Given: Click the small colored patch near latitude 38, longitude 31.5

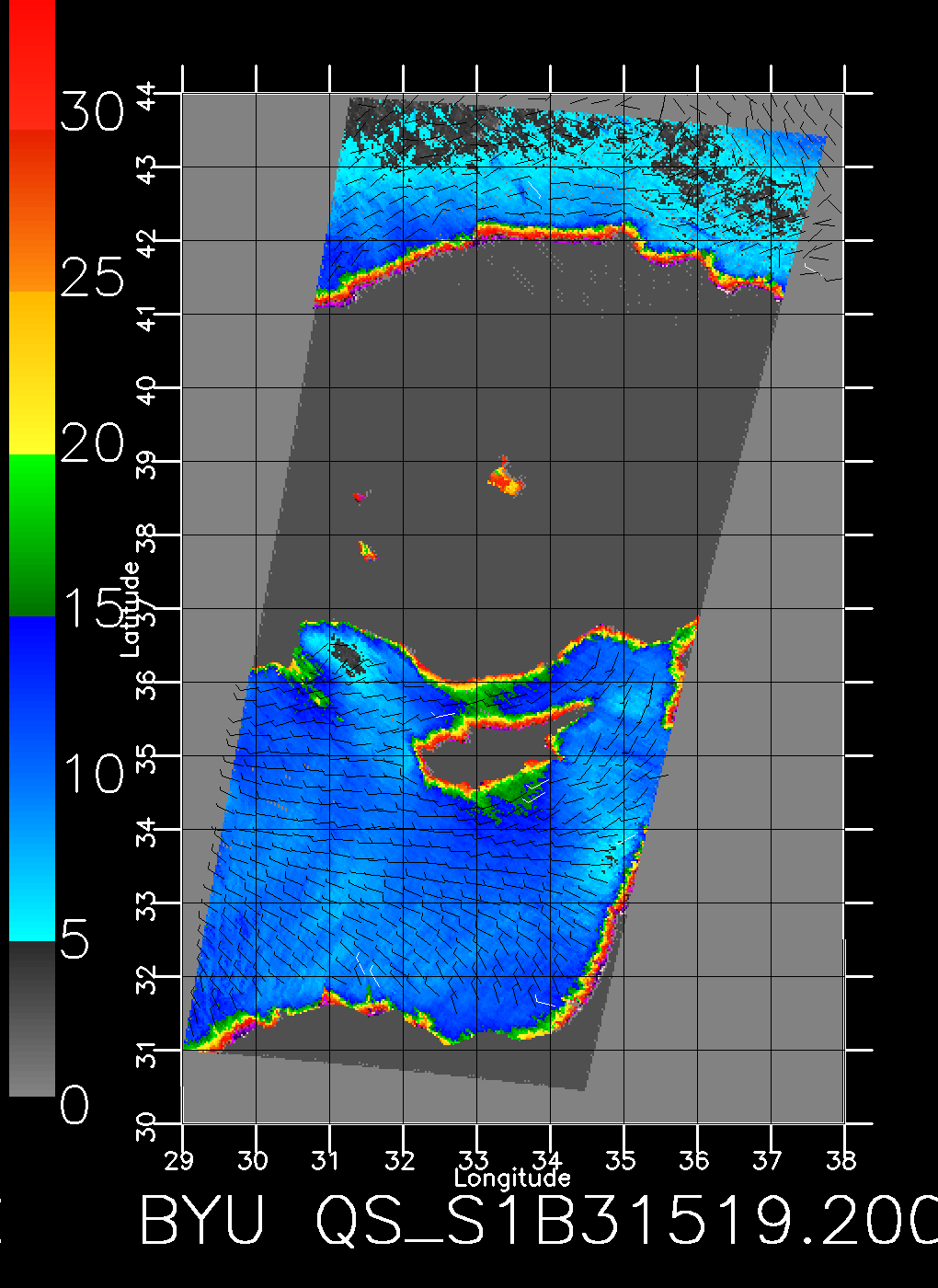Looking at the screenshot, I should tap(366, 550).
